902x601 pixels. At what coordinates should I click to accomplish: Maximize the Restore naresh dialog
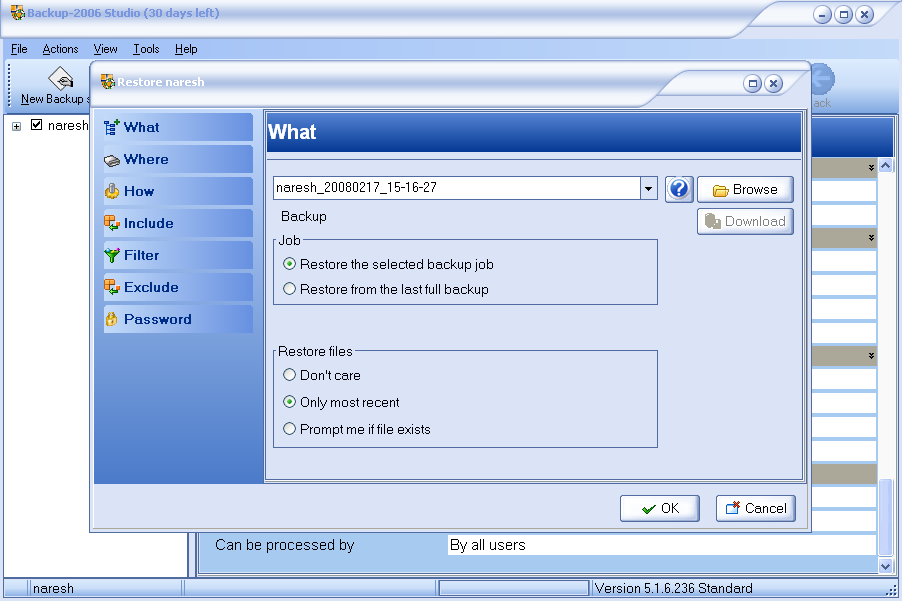tap(752, 83)
